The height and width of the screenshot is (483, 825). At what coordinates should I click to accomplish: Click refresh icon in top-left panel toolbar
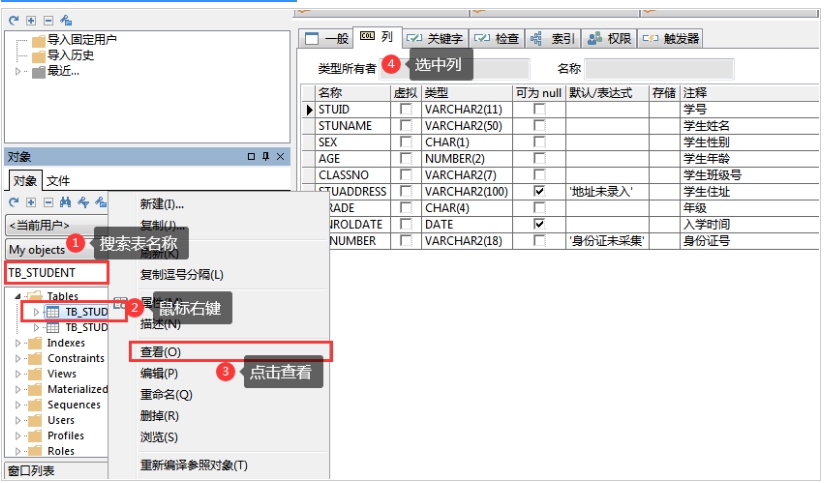[x=14, y=21]
